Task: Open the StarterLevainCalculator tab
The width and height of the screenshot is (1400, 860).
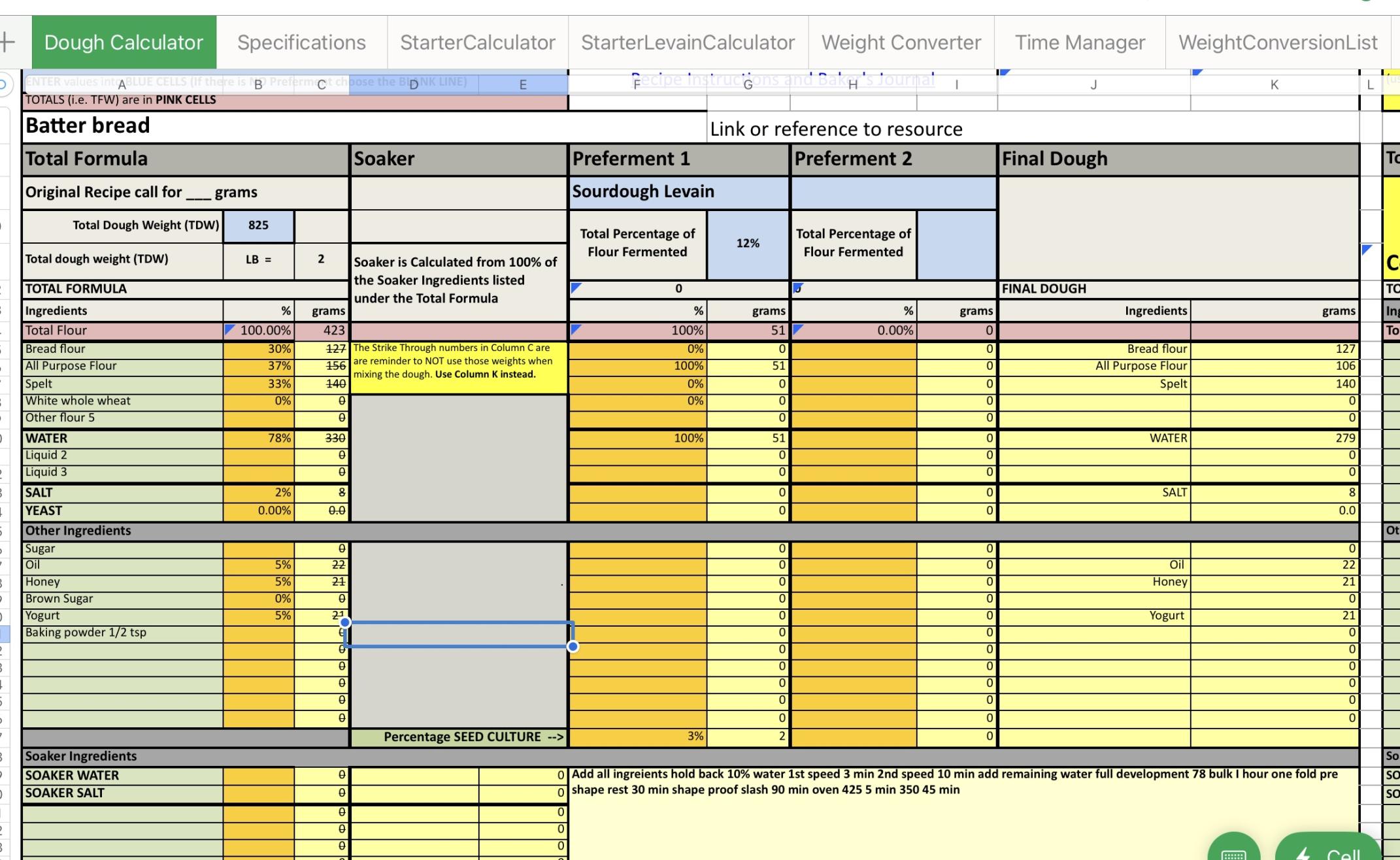Action: pyautogui.click(x=688, y=42)
